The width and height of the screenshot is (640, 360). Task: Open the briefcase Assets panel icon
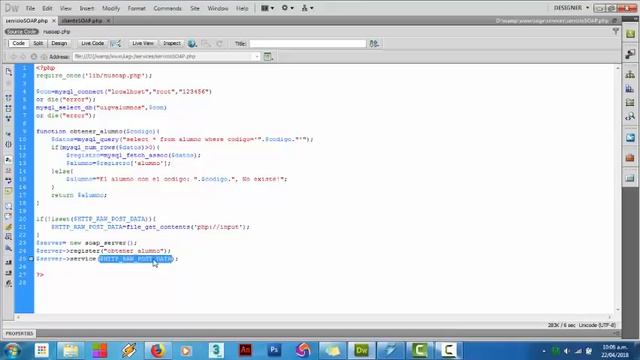click(630, 157)
